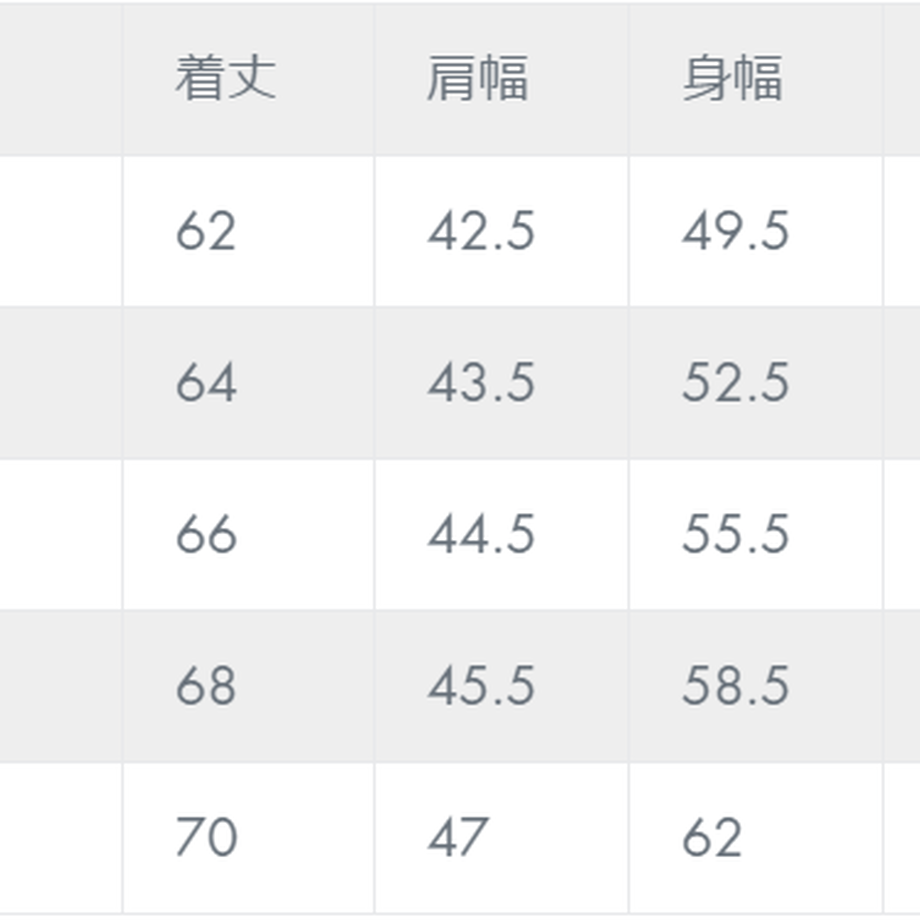Select the 身幅 value 49.5
920x920 pixels.
735,231
